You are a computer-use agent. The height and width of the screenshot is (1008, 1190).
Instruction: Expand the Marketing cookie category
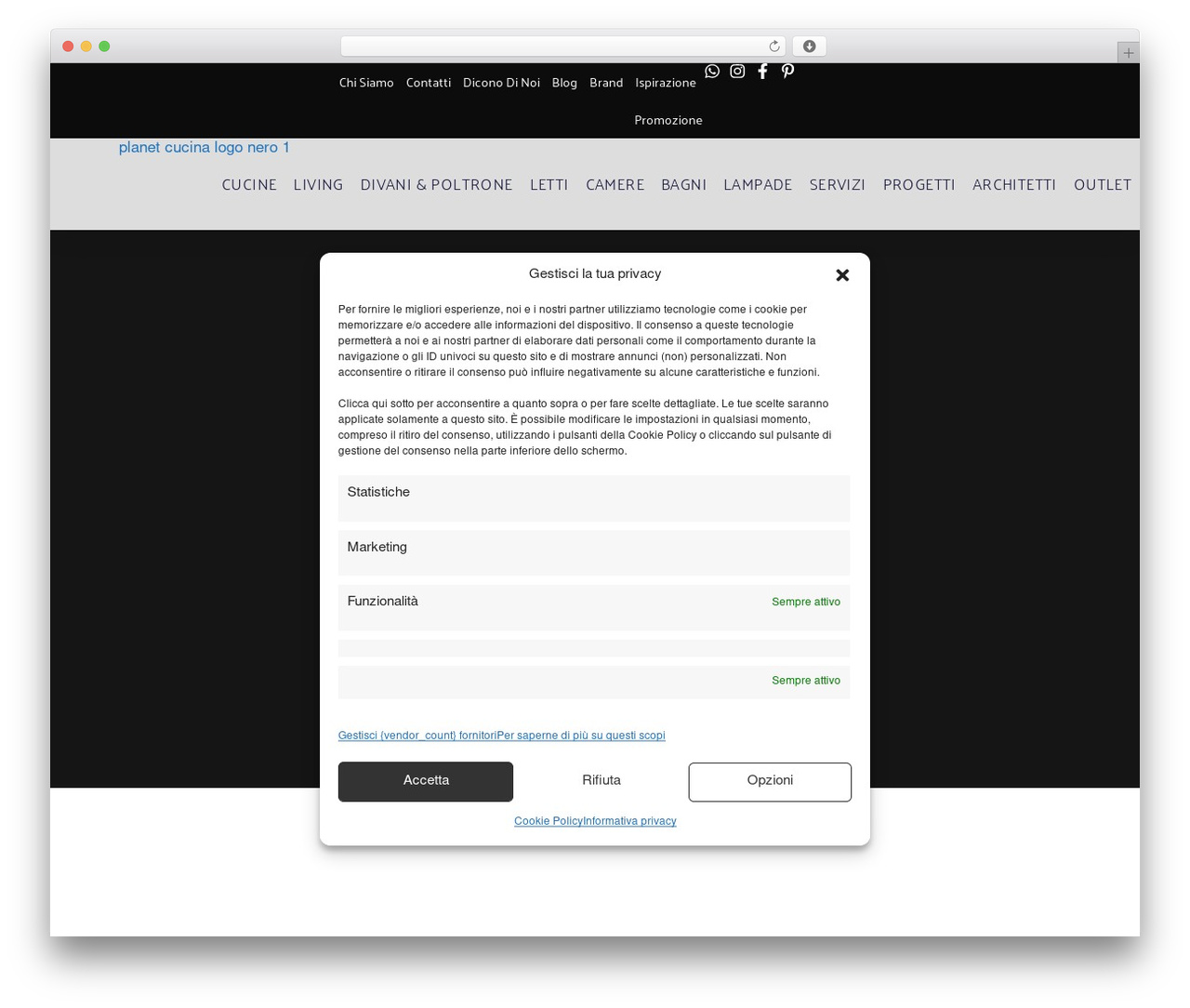594,552
